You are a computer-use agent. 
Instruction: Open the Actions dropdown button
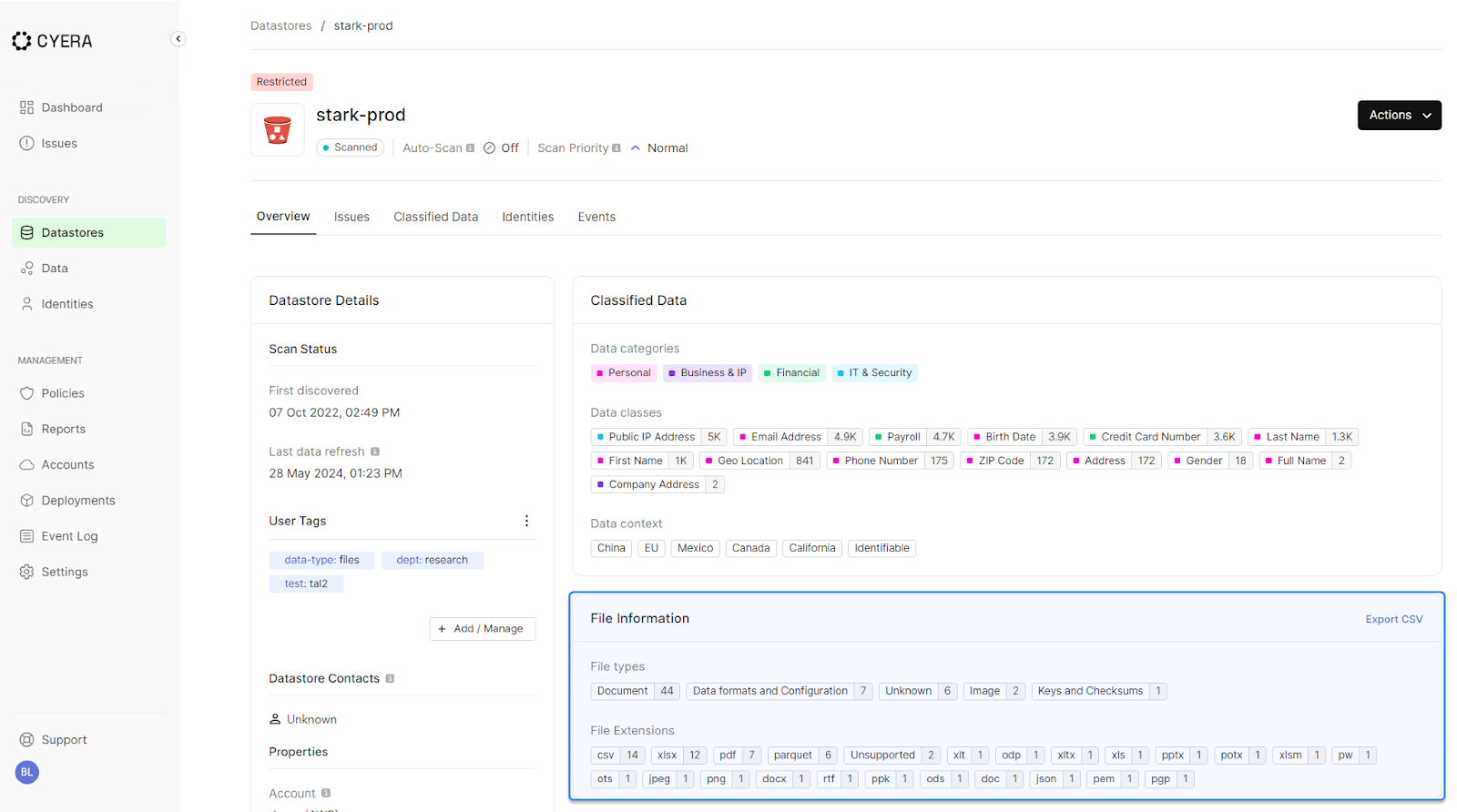coord(1399,115)
